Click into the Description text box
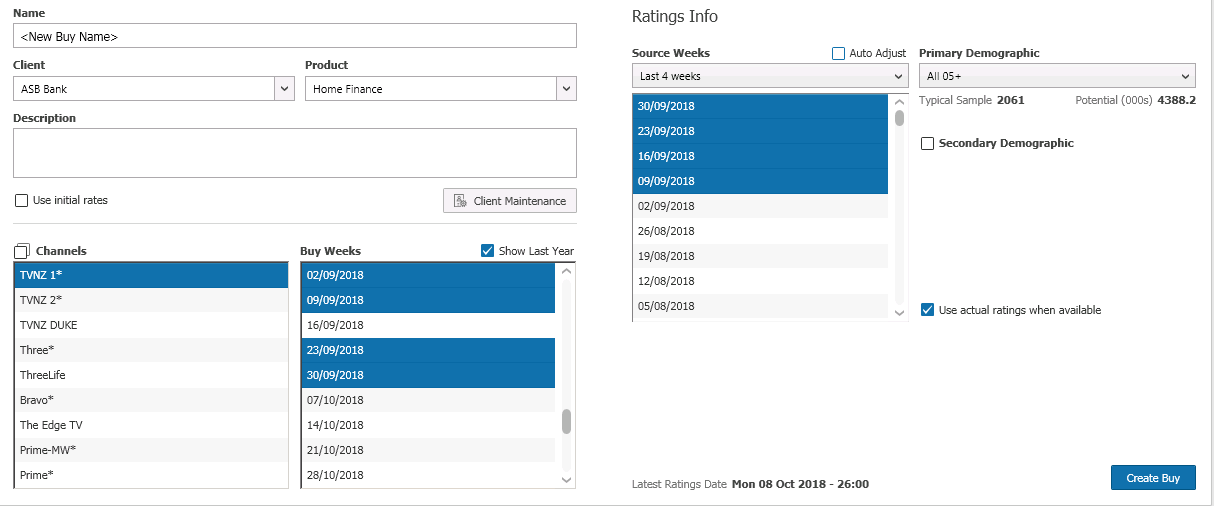The image size is (1214, 506). (x=295, y=153)
